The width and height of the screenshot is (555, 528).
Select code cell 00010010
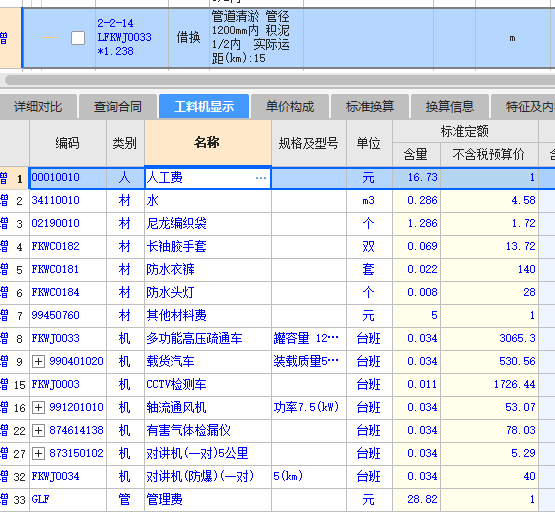pyautogui.click(x=68, y=178)
